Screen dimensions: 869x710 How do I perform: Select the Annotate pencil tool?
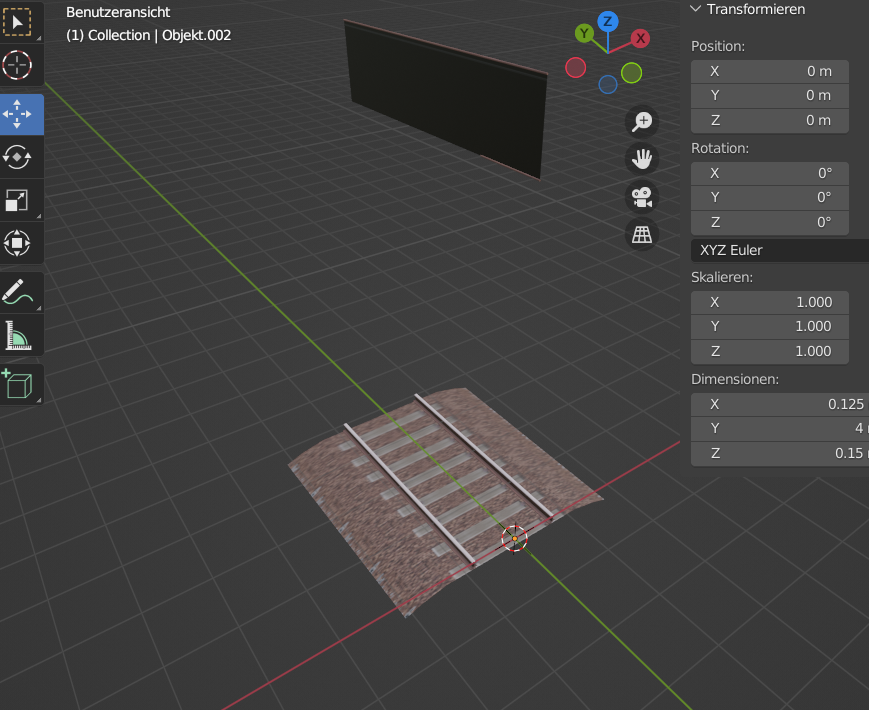[18, 292]
